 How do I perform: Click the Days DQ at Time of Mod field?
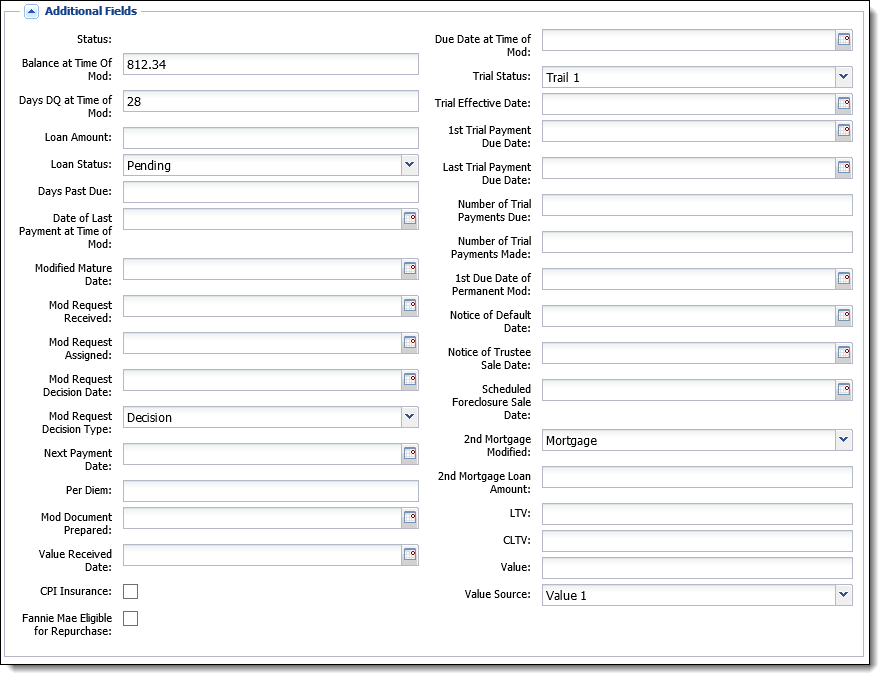[271, 102]
